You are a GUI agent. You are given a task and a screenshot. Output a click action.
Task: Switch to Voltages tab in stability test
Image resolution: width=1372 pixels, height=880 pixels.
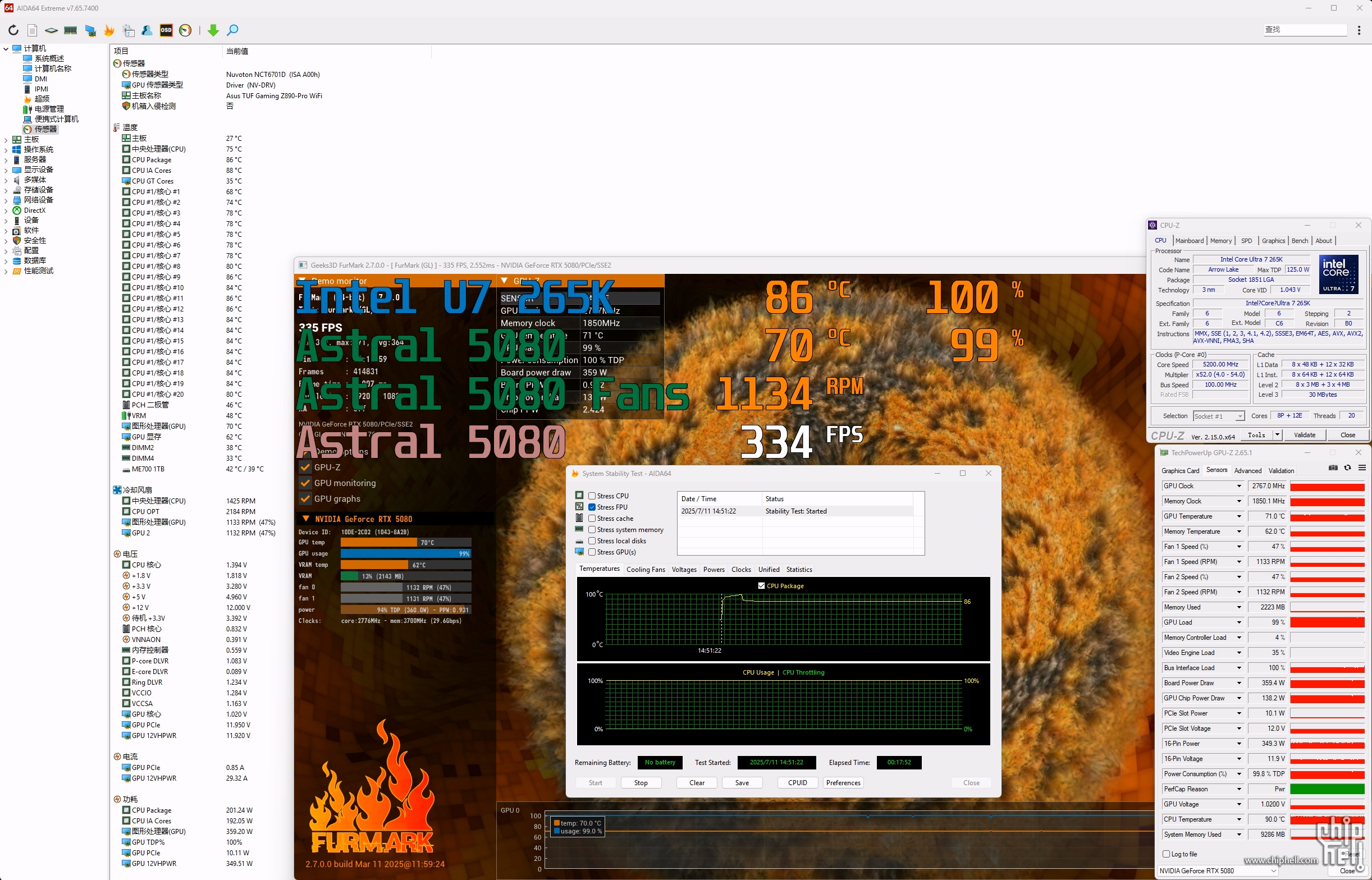point(684,570)
